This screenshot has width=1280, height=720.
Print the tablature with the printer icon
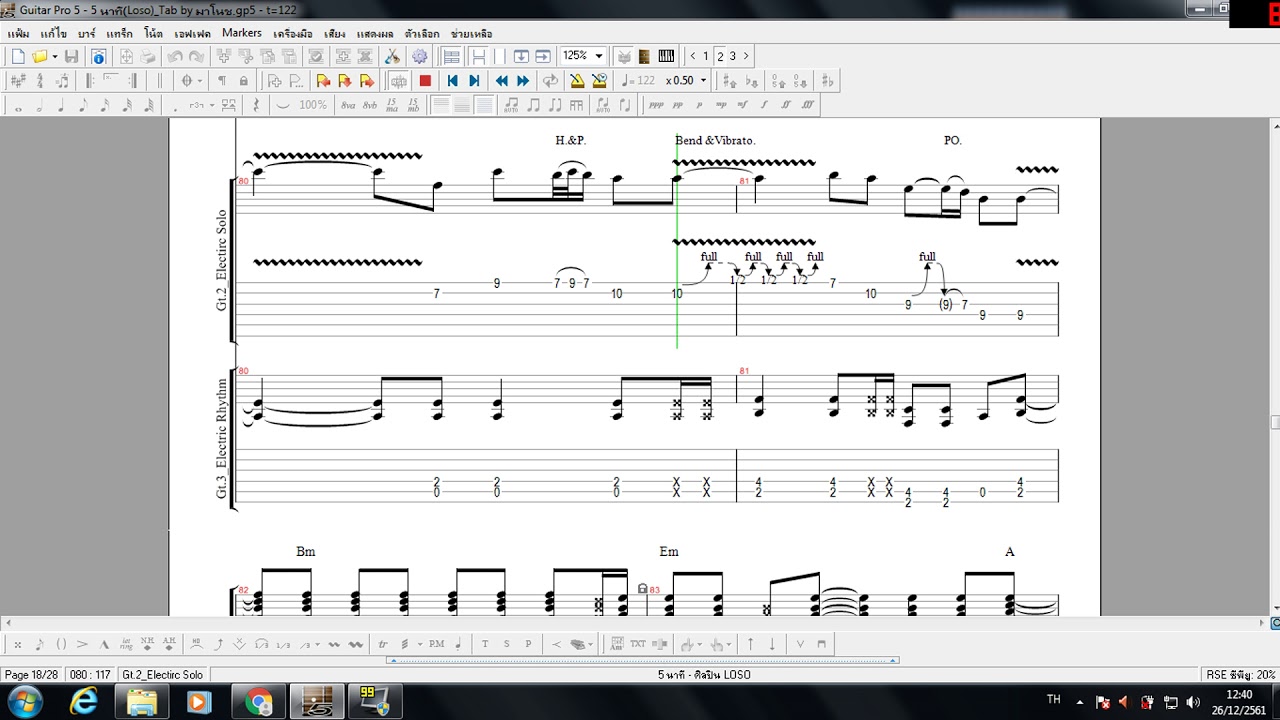tap(147, 57)
